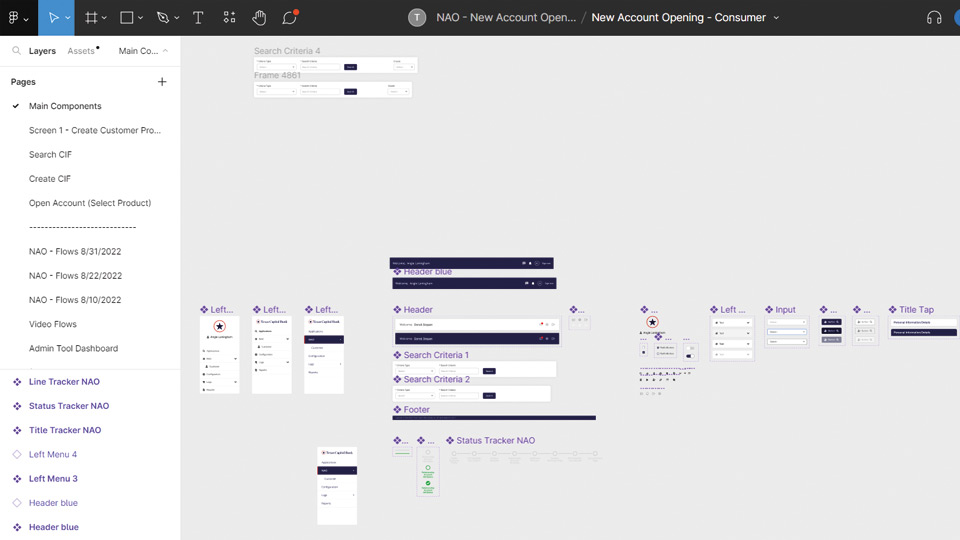Select the Comment tool

pyautogui.click(x=289, y=18)
